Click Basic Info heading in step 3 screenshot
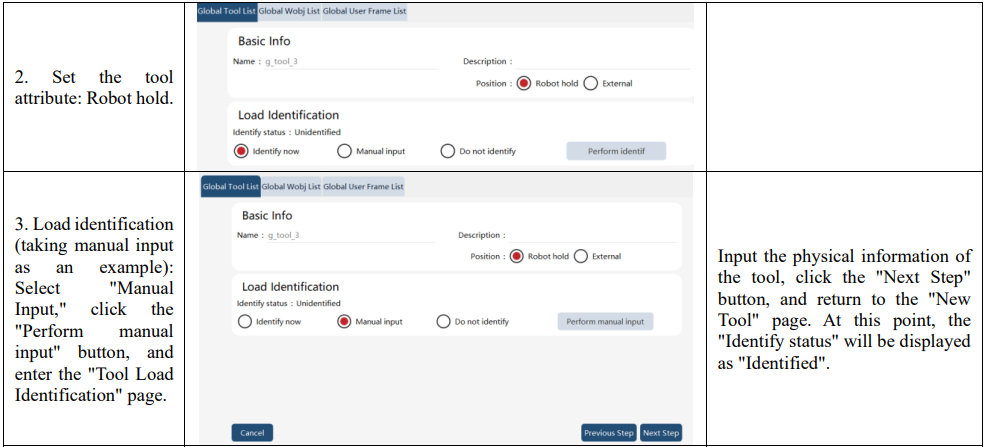This screenshot has width=987, height=447. tap(267, 215)
